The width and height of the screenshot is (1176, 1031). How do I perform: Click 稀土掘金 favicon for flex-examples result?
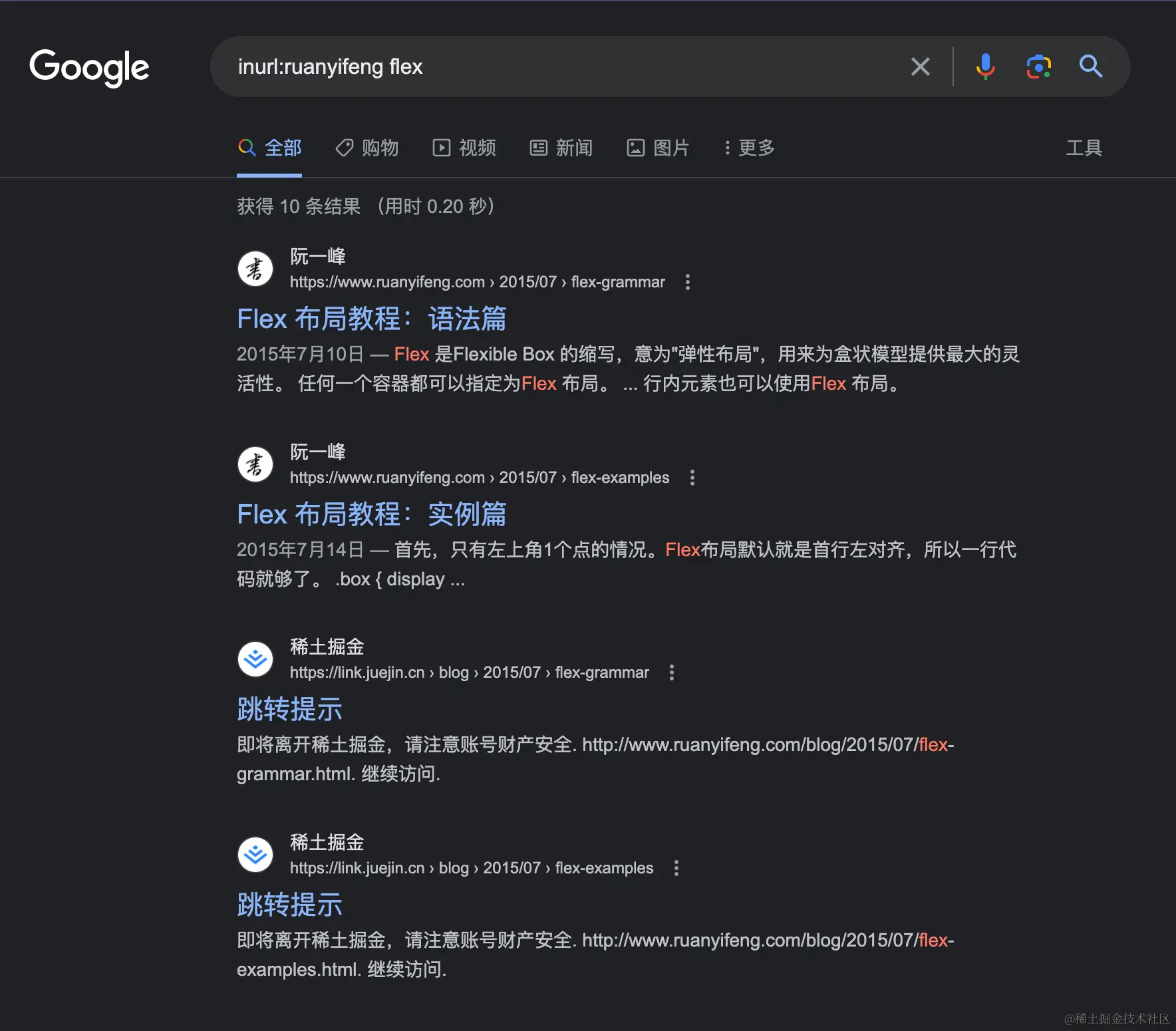(255, 855)
